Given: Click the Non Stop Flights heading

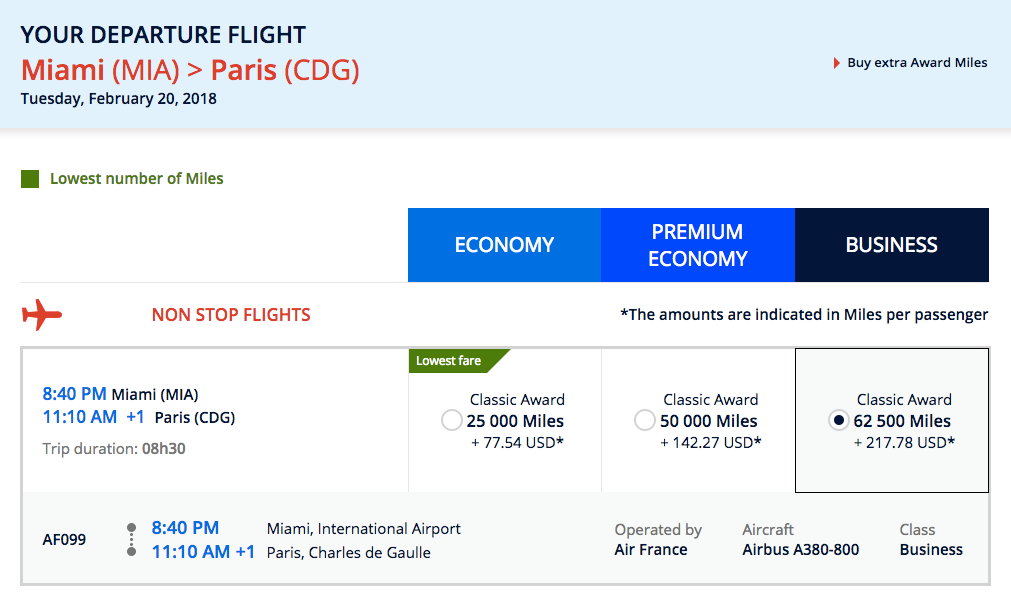Looking at the screenshot, I should click(231, 315).
